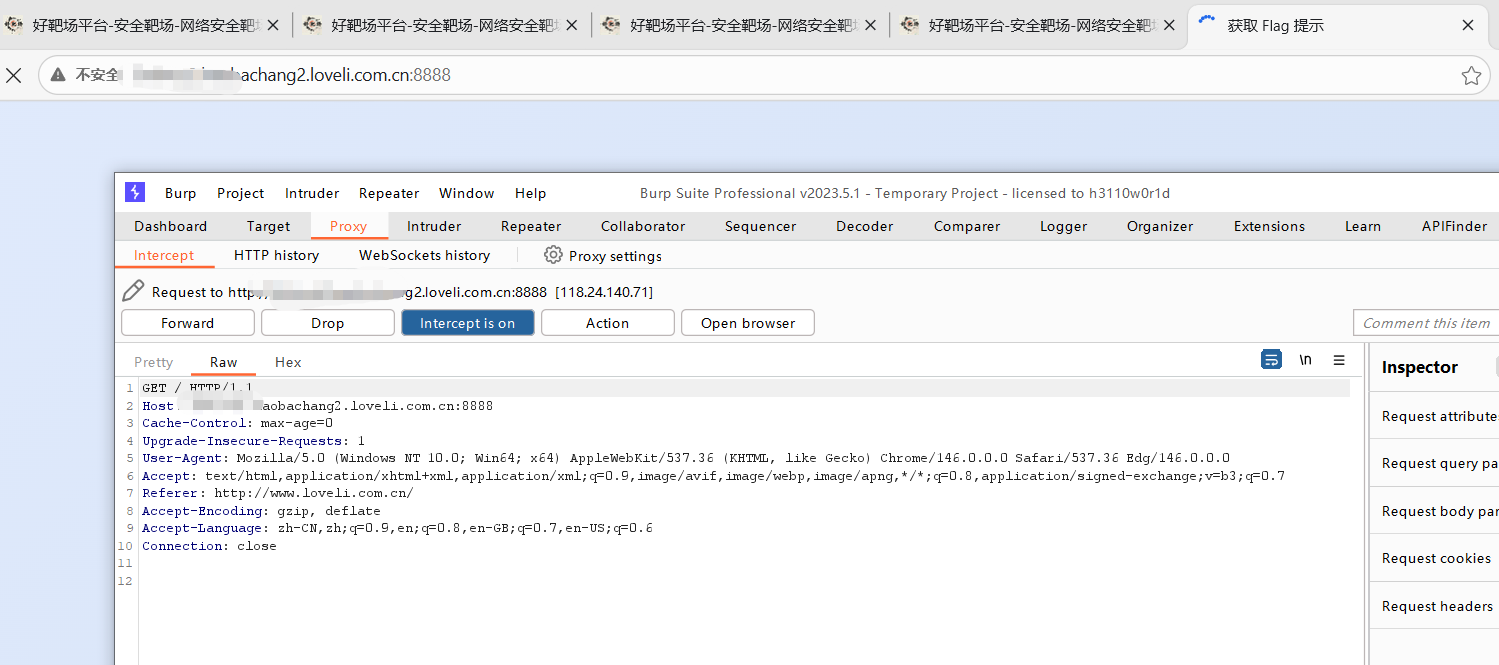Expand Request cookies in Inspector
This screenshot has width=1499, height=665.
coord(1435,558)
